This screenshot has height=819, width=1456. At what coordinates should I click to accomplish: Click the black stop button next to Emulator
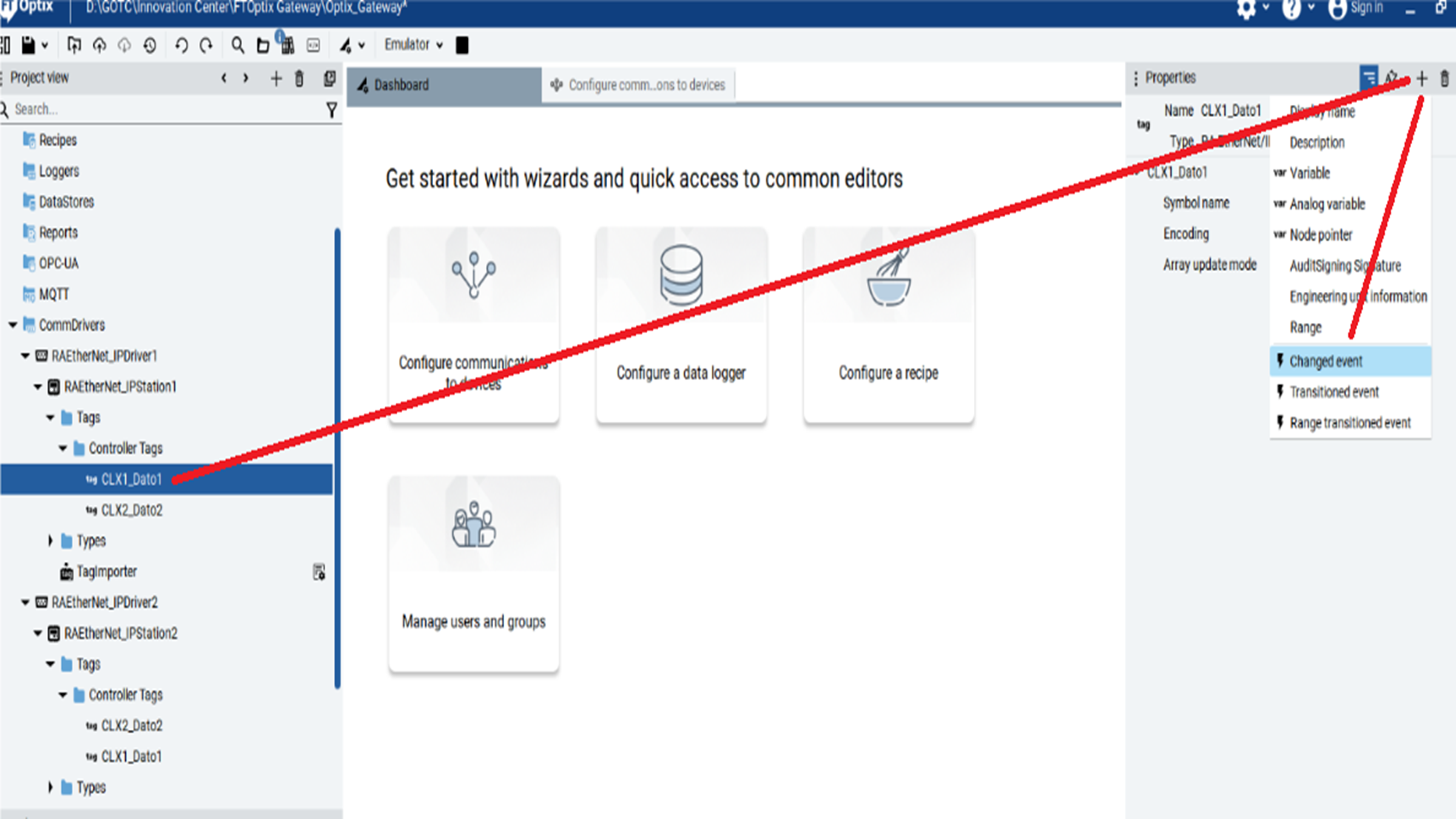coord(462,45)
